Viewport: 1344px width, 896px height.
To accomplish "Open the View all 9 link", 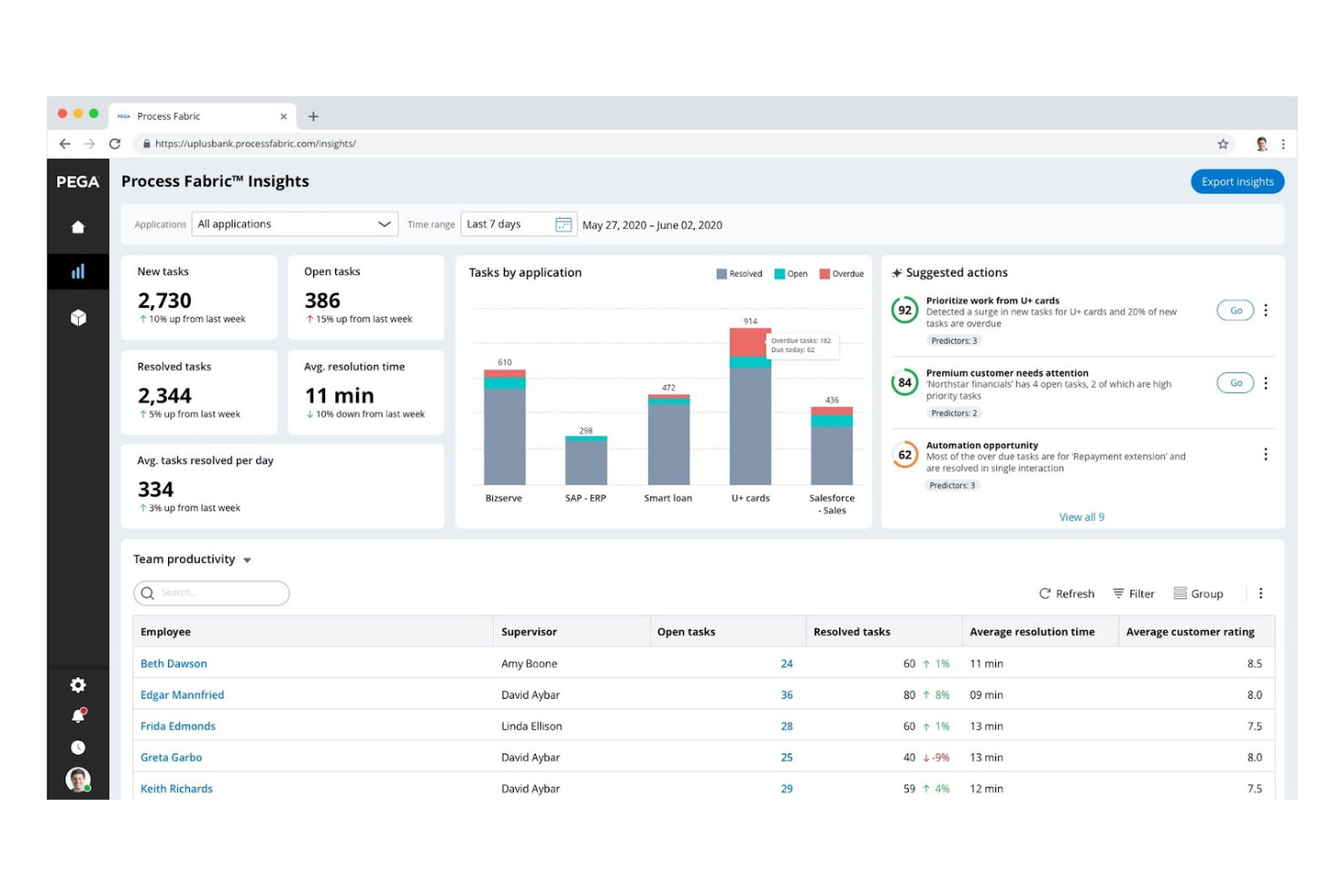I will (x=1082, y=517).
